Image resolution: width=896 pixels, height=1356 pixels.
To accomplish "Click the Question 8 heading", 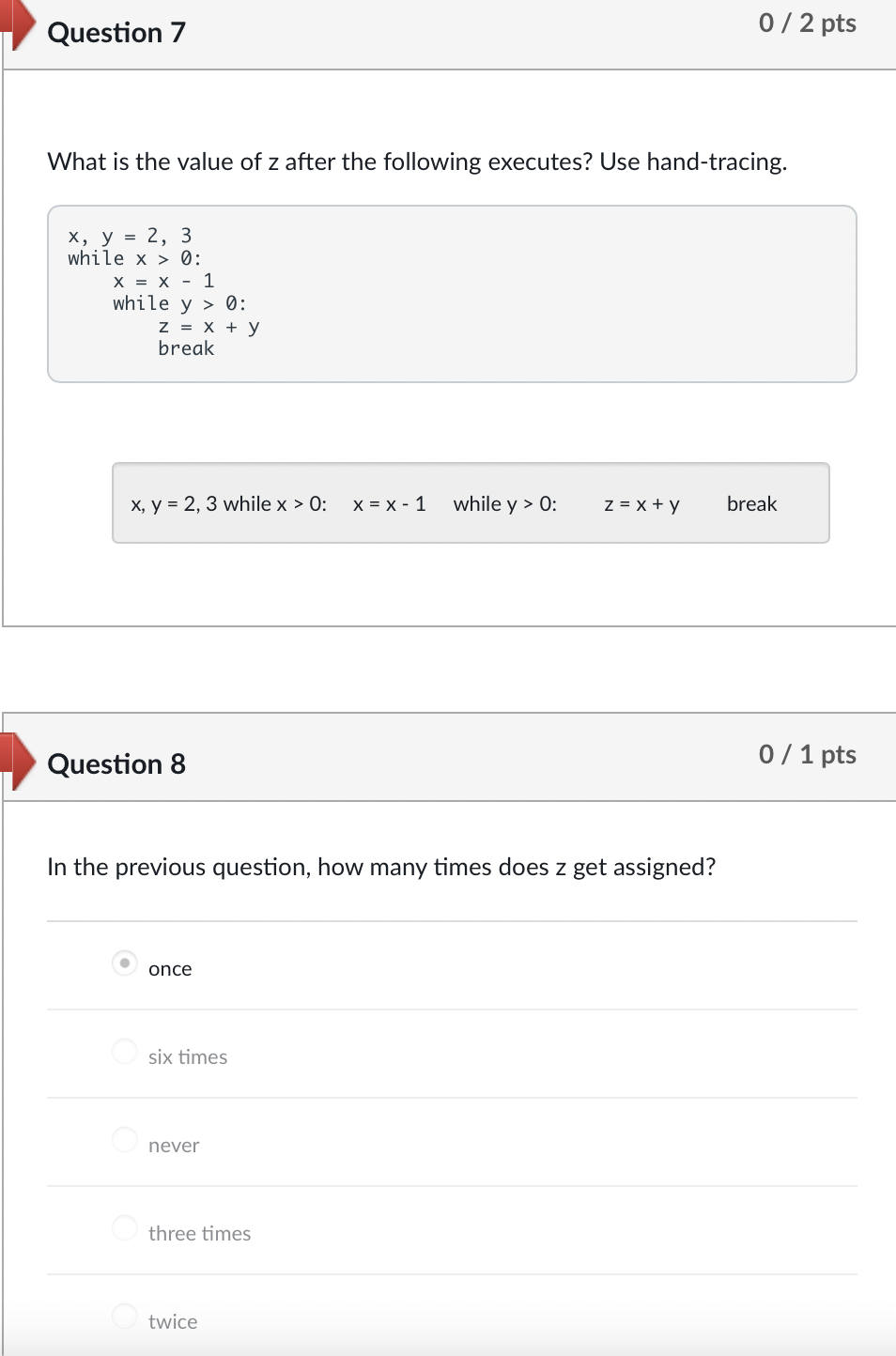I will point(116,763).
